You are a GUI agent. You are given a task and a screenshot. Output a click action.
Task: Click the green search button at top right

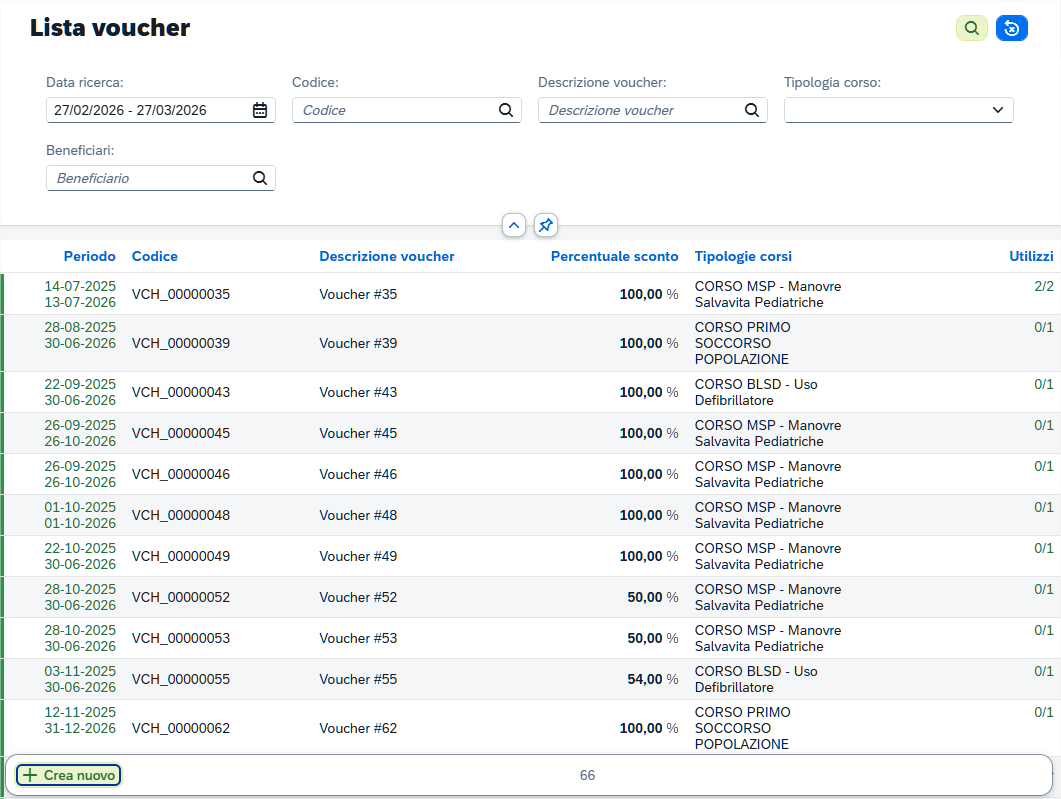[972, 28]
